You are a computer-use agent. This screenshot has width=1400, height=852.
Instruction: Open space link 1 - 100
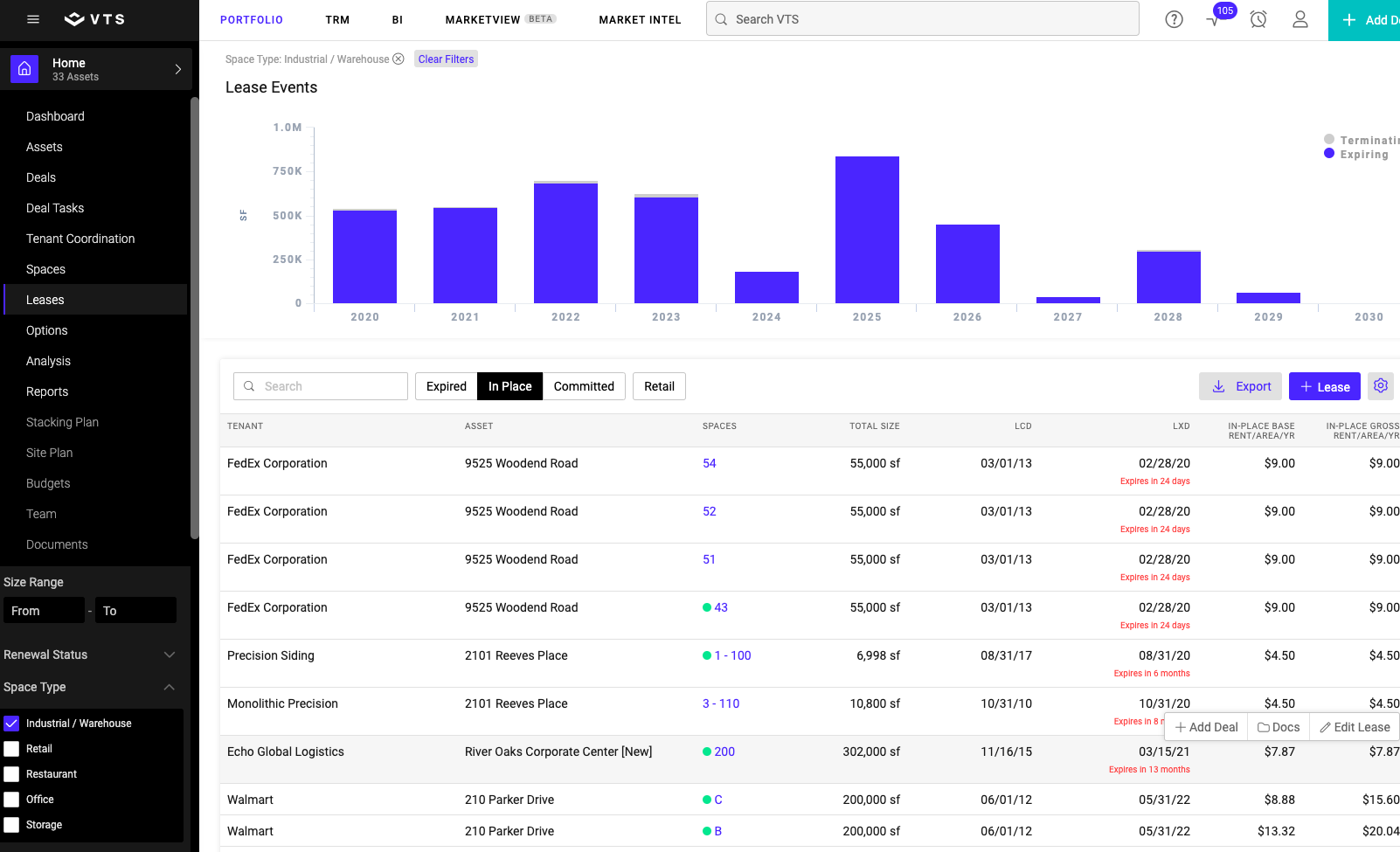click(x=733, y=655)
